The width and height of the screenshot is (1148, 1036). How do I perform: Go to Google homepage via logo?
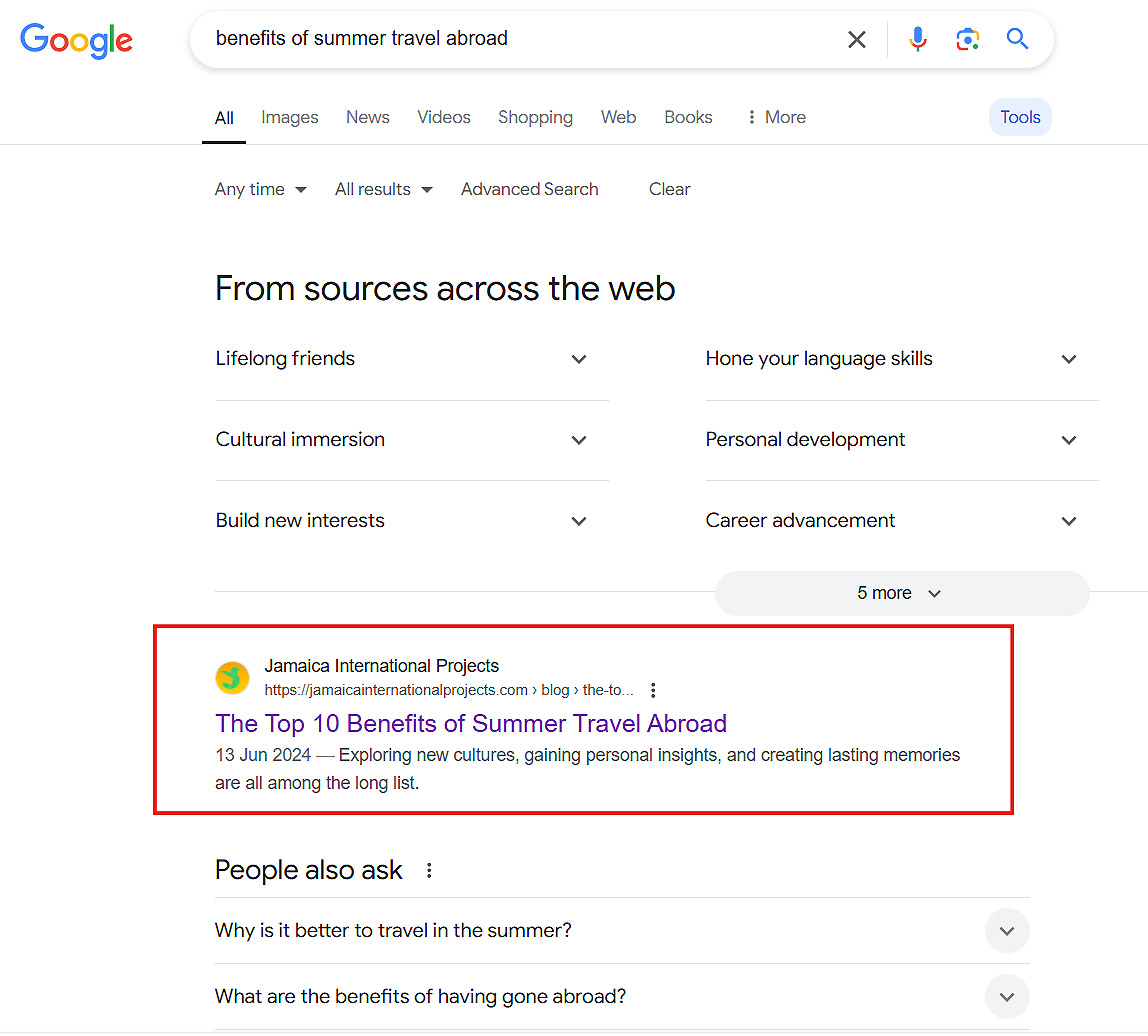[x=76, y=40]
